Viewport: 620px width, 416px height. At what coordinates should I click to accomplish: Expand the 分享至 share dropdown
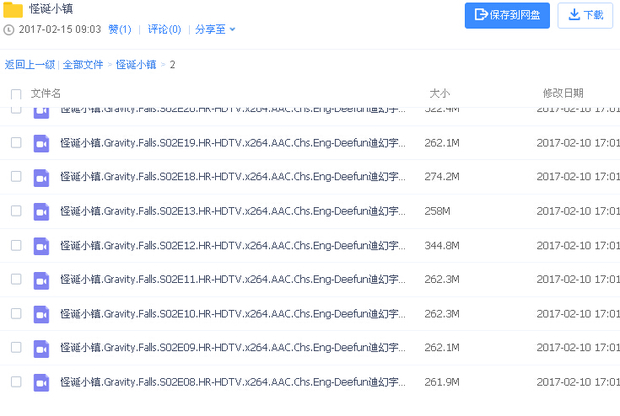point(215,29)
